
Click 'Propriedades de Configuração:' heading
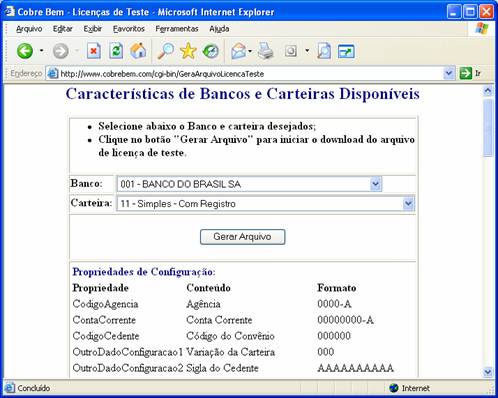tap(144, 272)
